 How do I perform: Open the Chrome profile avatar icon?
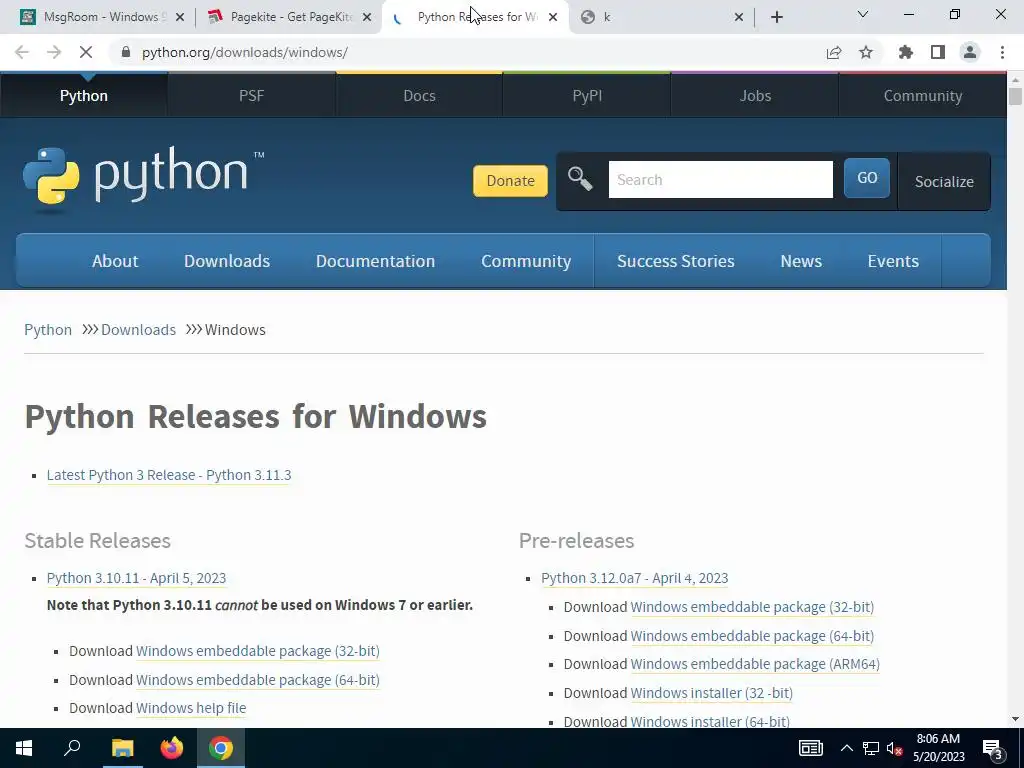pyautogui.click(x=970, y=52)
